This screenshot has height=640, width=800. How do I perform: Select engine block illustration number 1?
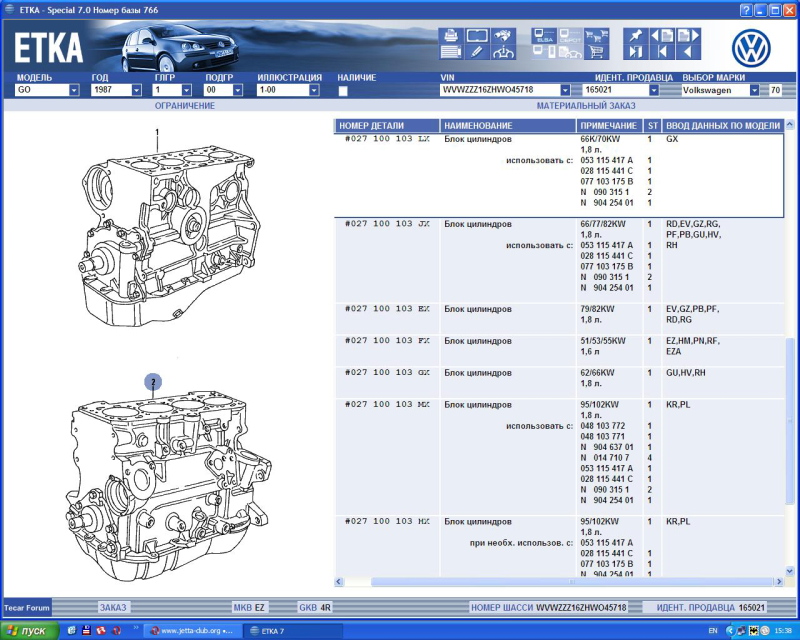[x=157, y=132]
